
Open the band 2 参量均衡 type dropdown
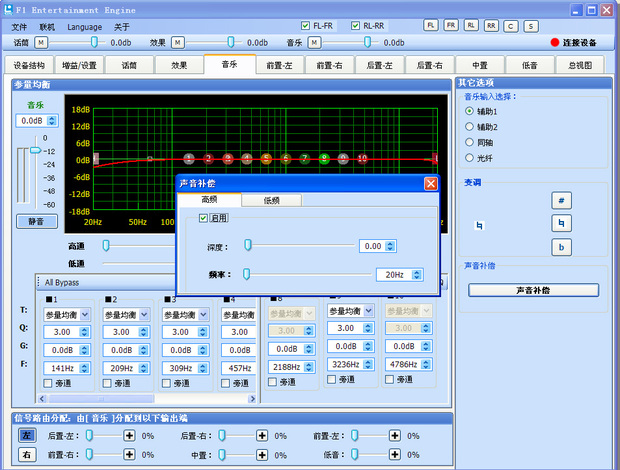pos(127,314)
